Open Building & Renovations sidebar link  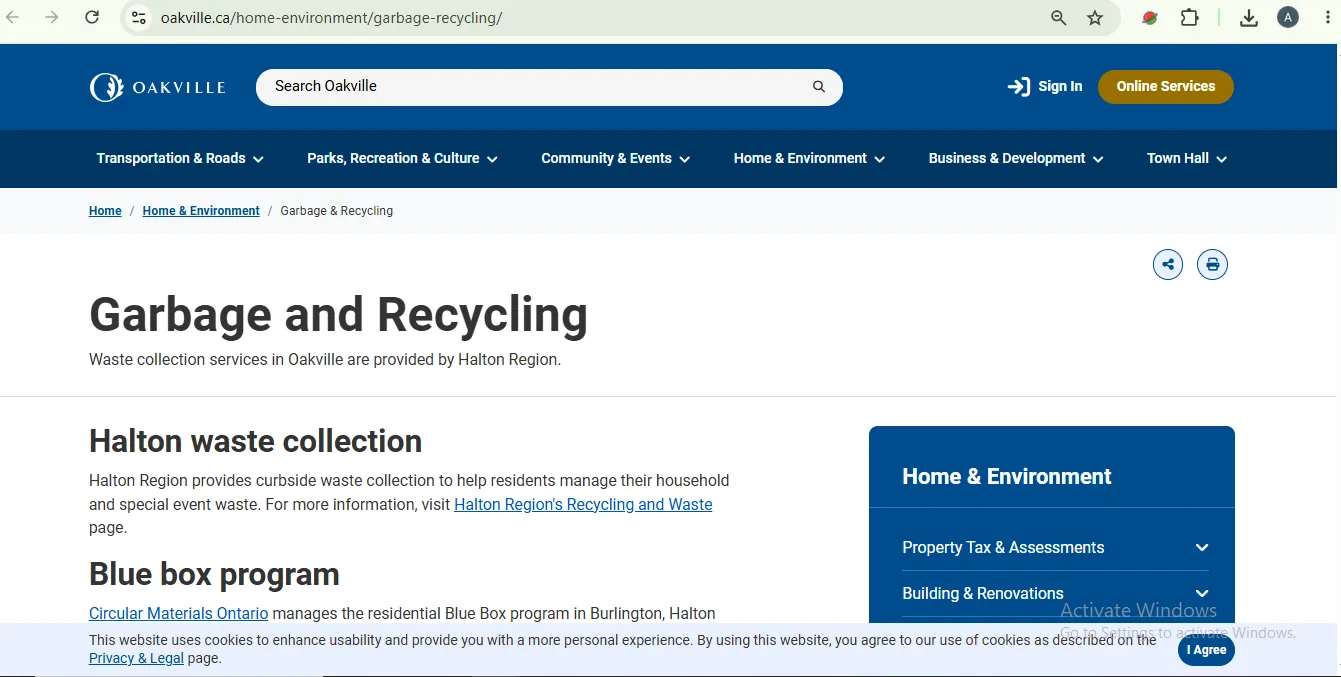click(983, 594)
